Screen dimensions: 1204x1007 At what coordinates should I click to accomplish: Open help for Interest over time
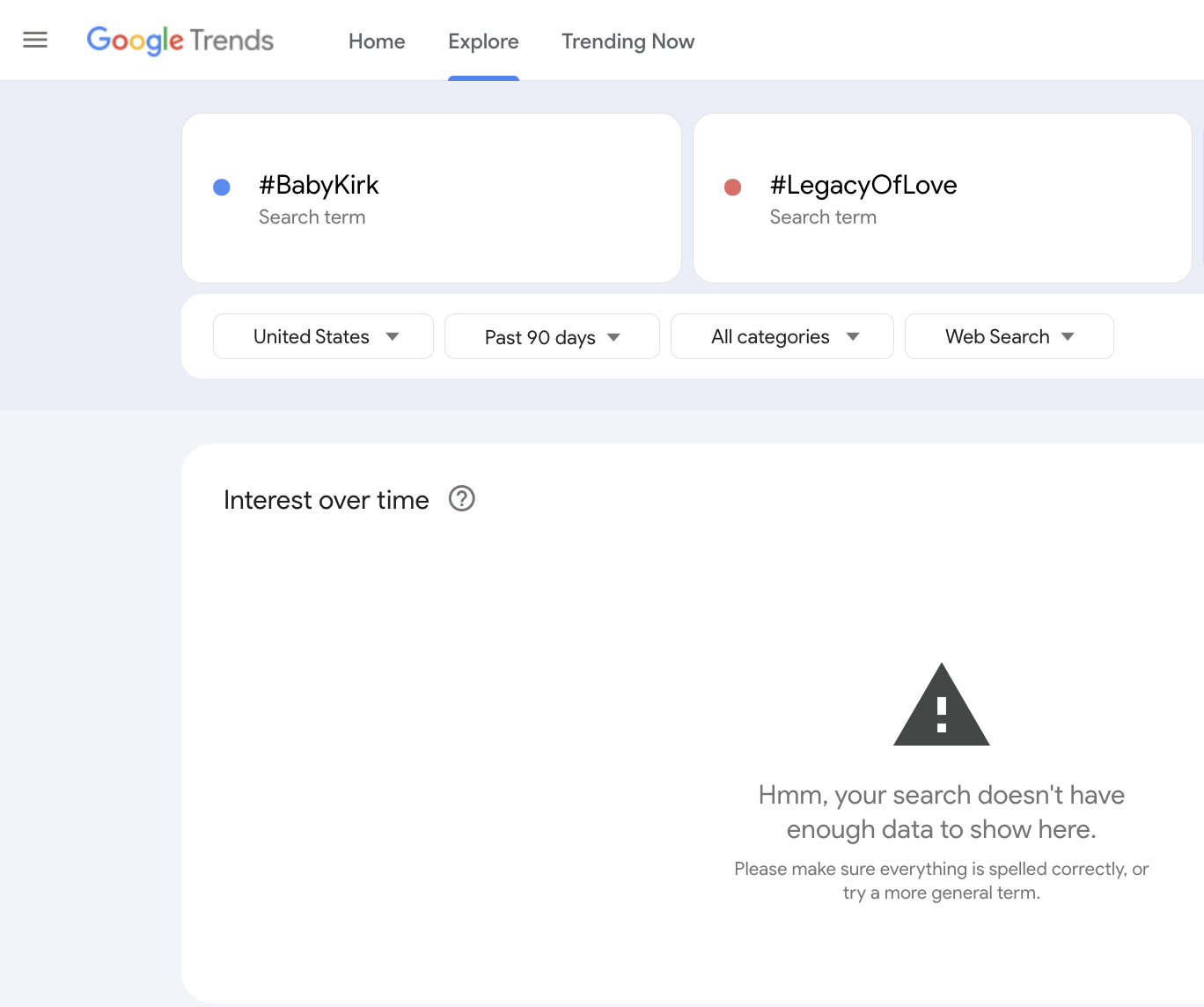461,499
